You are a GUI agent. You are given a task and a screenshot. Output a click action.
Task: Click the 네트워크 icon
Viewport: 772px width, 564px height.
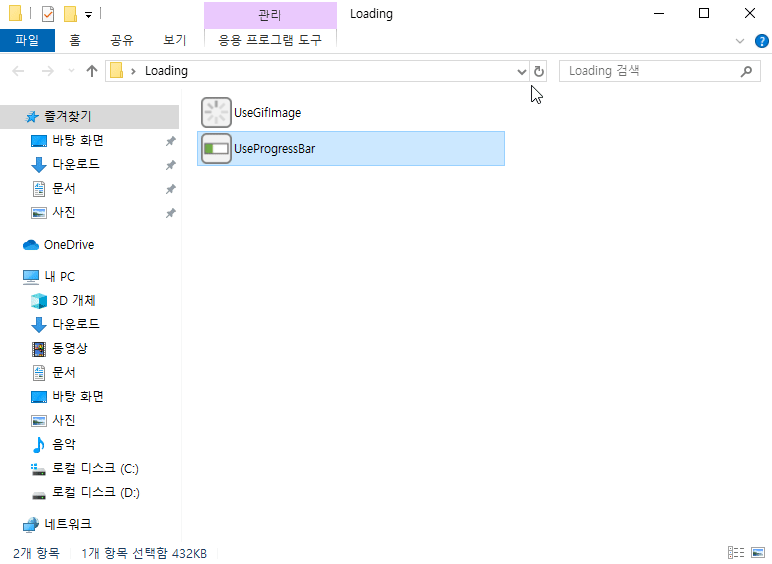31,525
